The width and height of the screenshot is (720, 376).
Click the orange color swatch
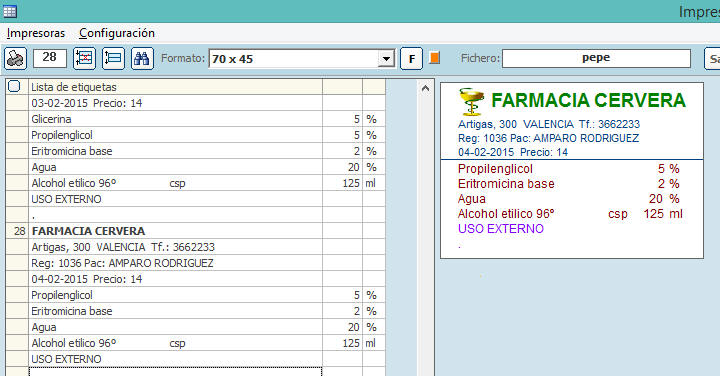434,58
